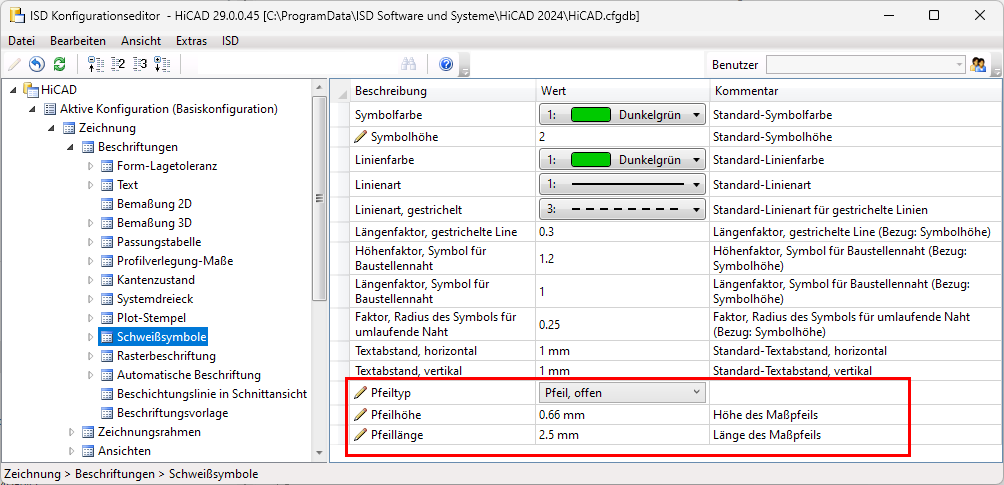Screen dimensions: 1004x485
Task: Select Passungstabelle in the tree
Action: click(x=159, y=242)
